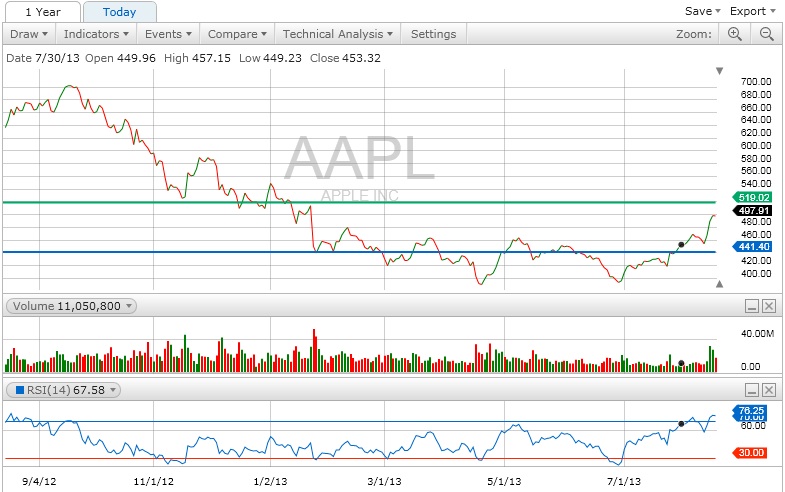Click the Open 449.96 value
The height and width of the screenshot is (492, 785).
[x=120, y=58]
